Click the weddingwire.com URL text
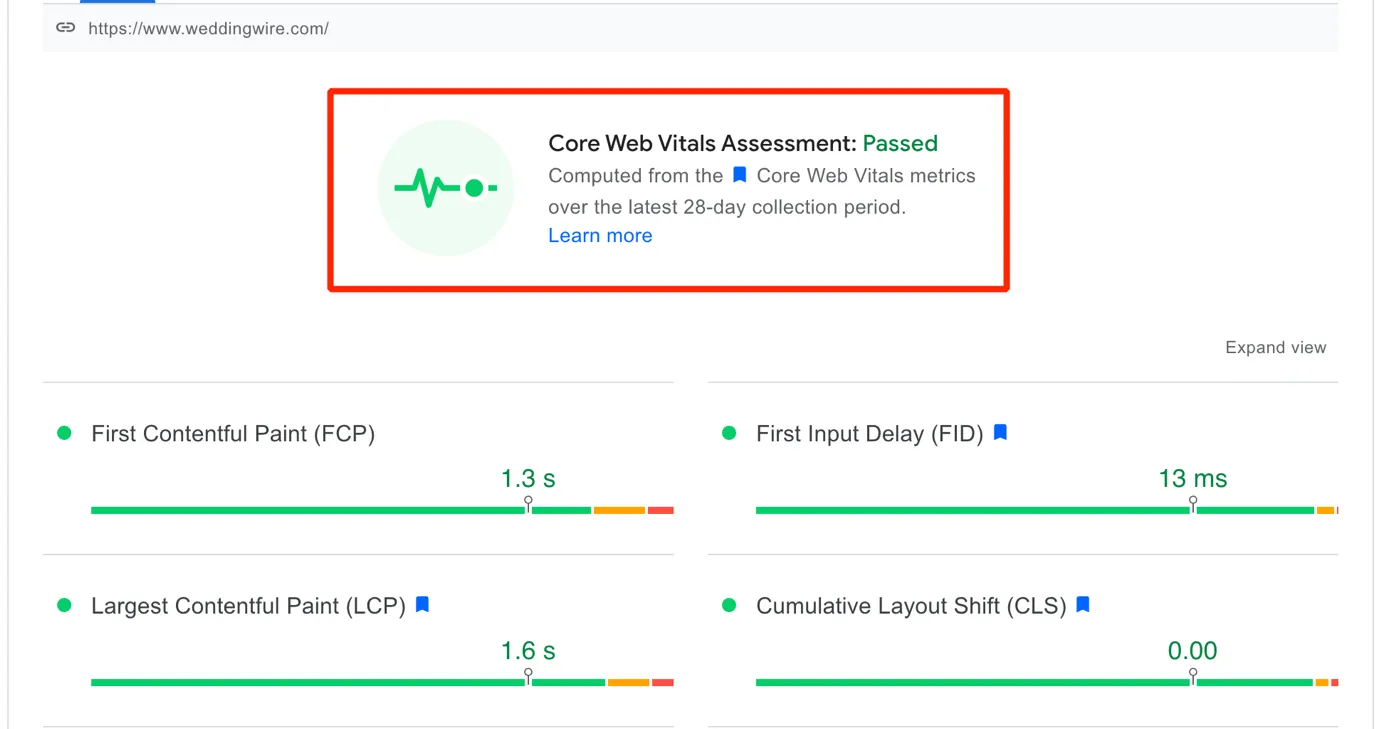This screenshot has height=729, width=1377. coord(208,28)
